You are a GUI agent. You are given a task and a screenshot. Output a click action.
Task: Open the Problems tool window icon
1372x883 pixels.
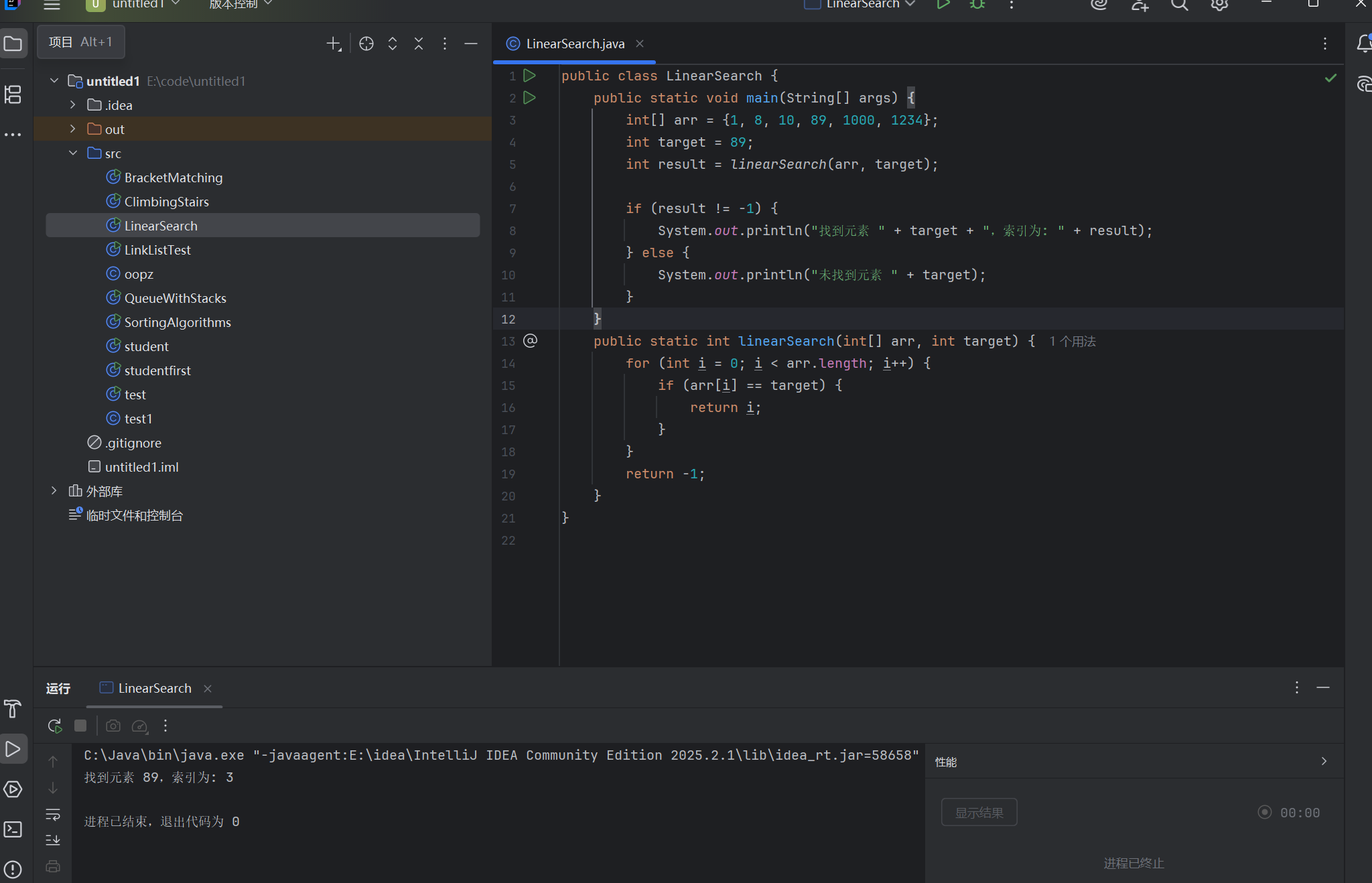click(x=13, y=870)
